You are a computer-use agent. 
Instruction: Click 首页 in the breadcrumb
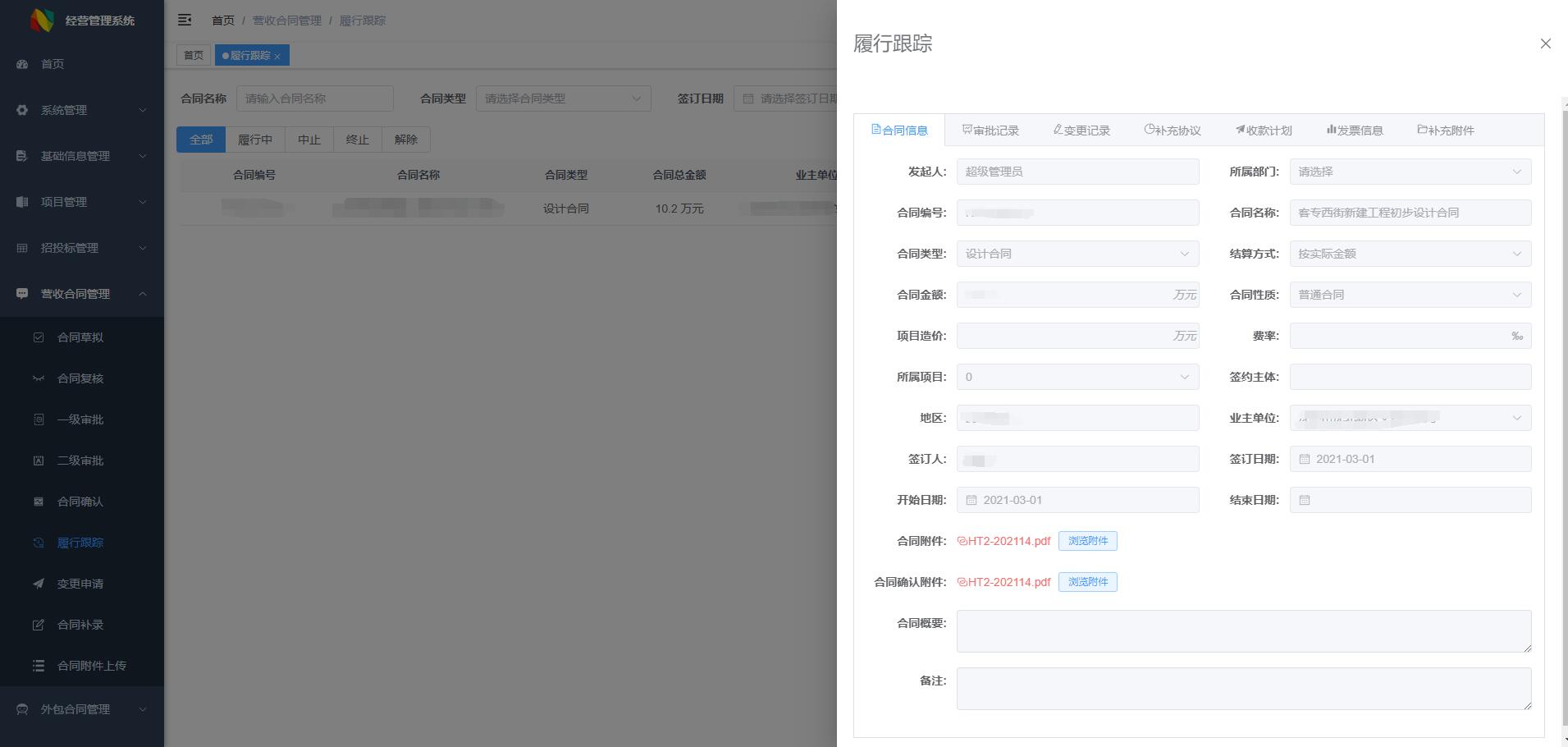223,21
